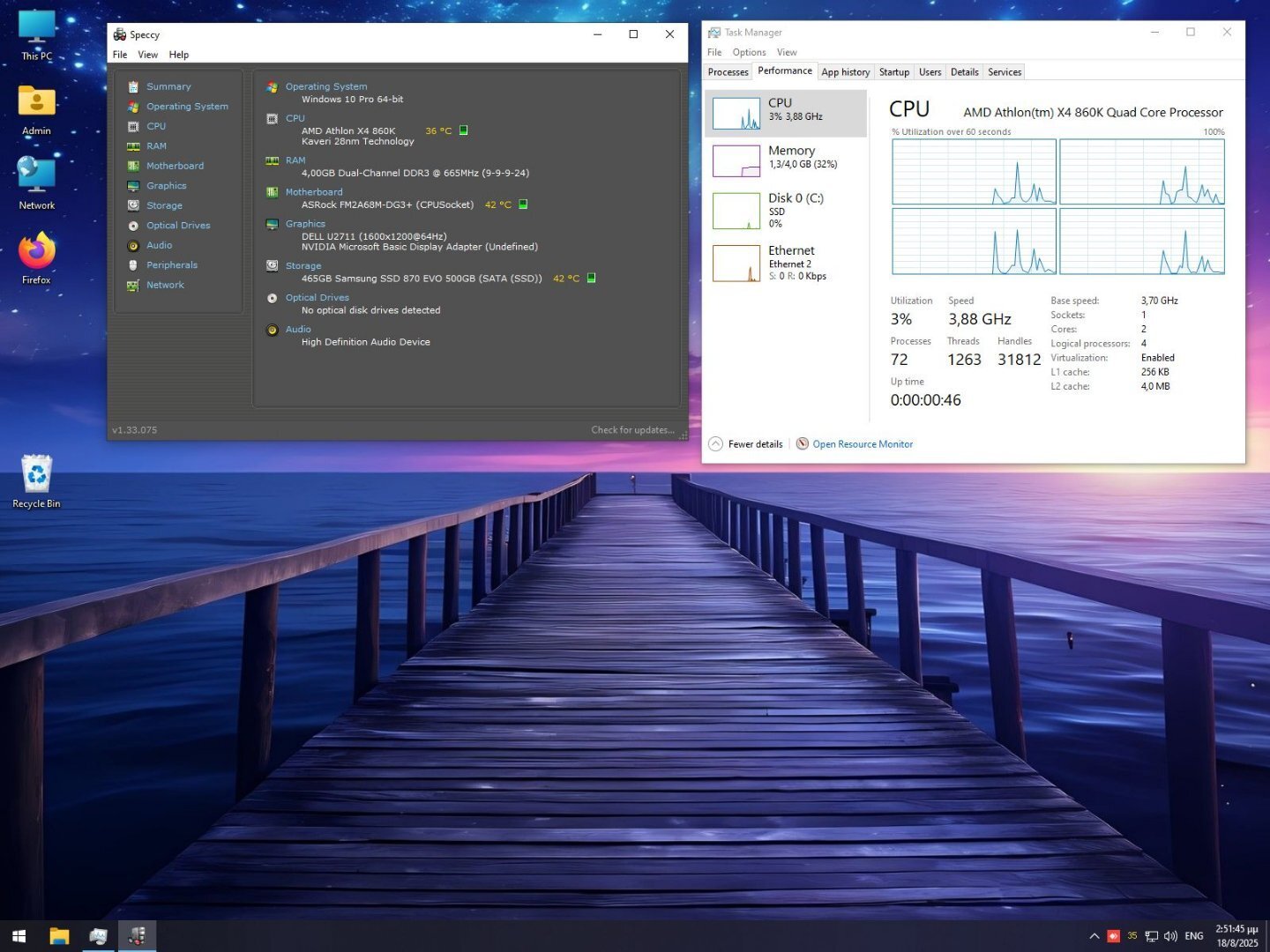Screen dimensions: 1270x952
Task: Click the Graphics monitor icon in summary pane
Action: [273, 224]
